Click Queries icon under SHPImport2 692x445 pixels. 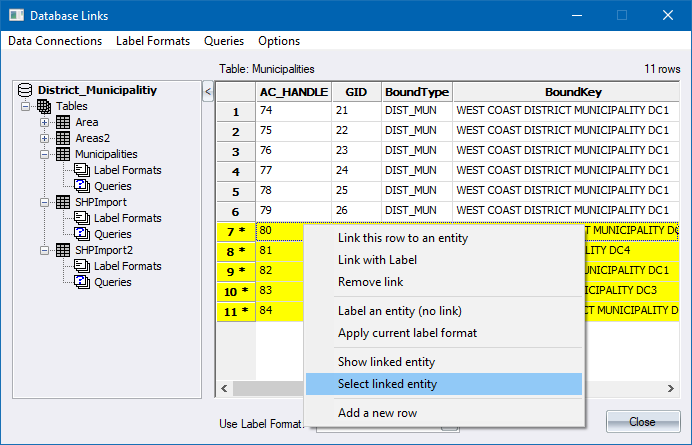point(82,282)
